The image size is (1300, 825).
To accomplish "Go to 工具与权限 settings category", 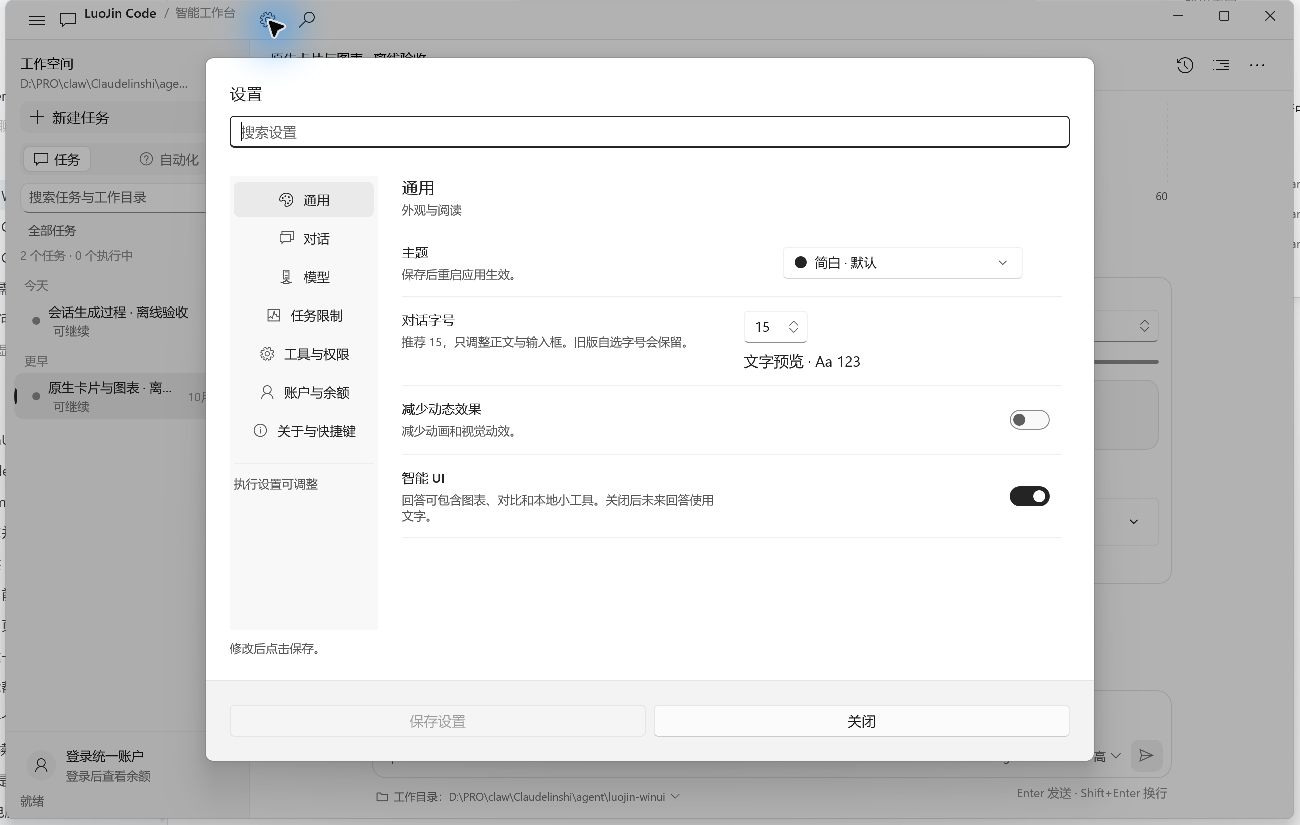I will coord(304,354).
